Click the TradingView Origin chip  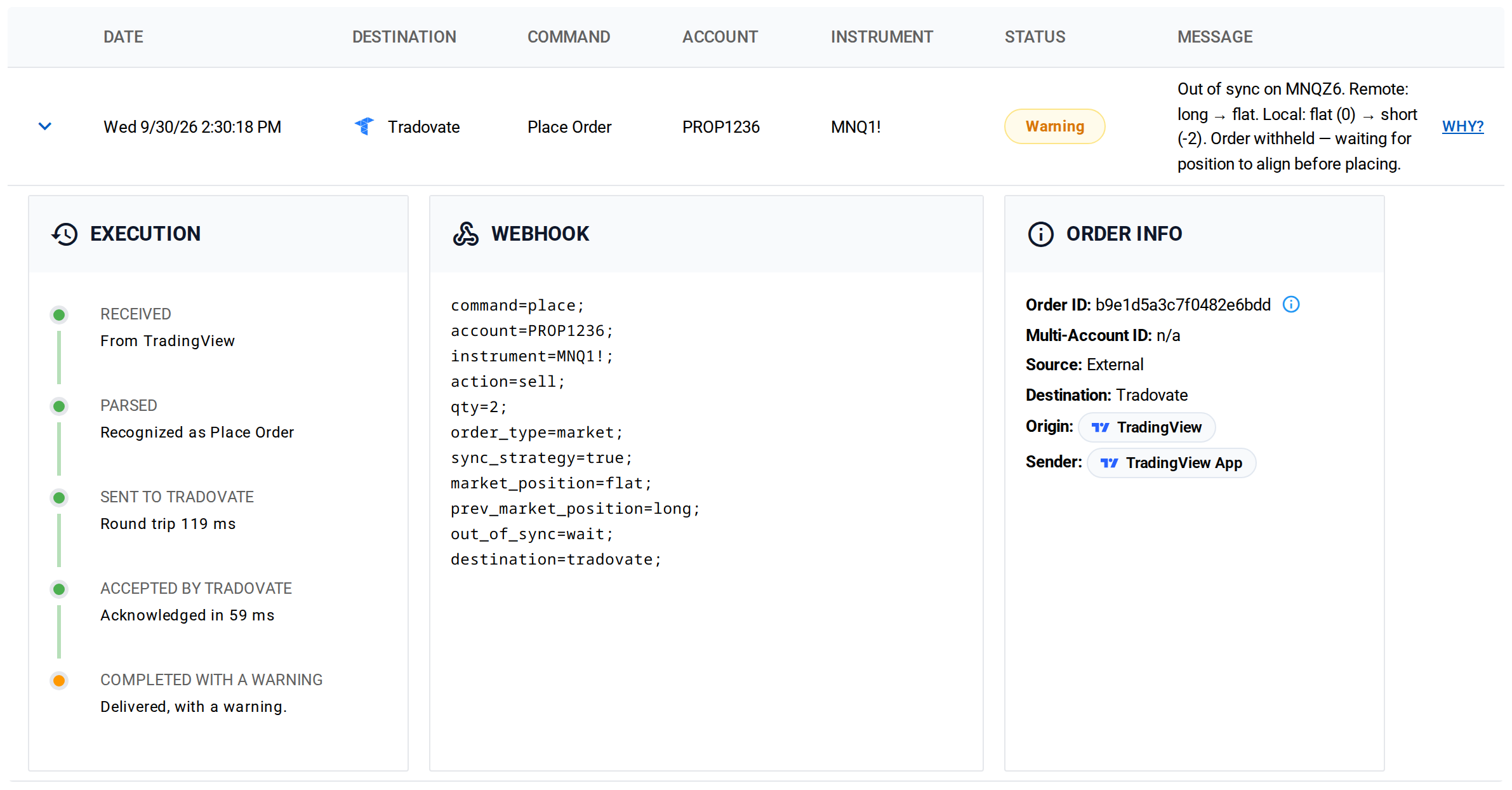point(1146,427)
